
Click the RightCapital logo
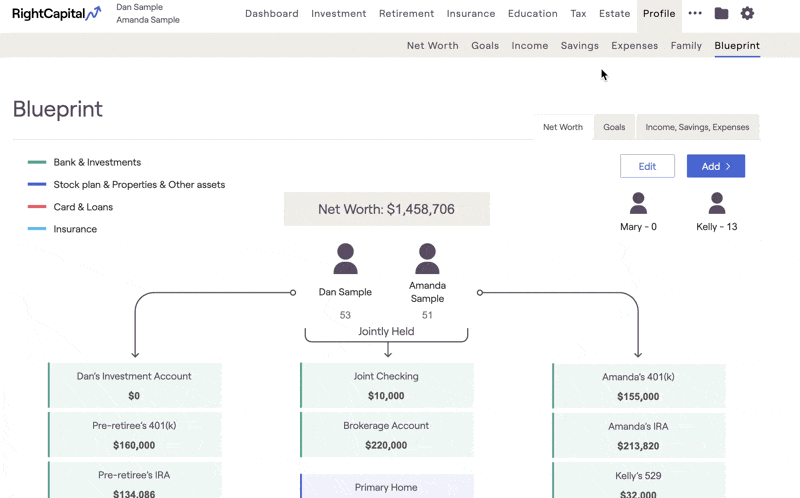pyautogui.click(x=57, y=14)
